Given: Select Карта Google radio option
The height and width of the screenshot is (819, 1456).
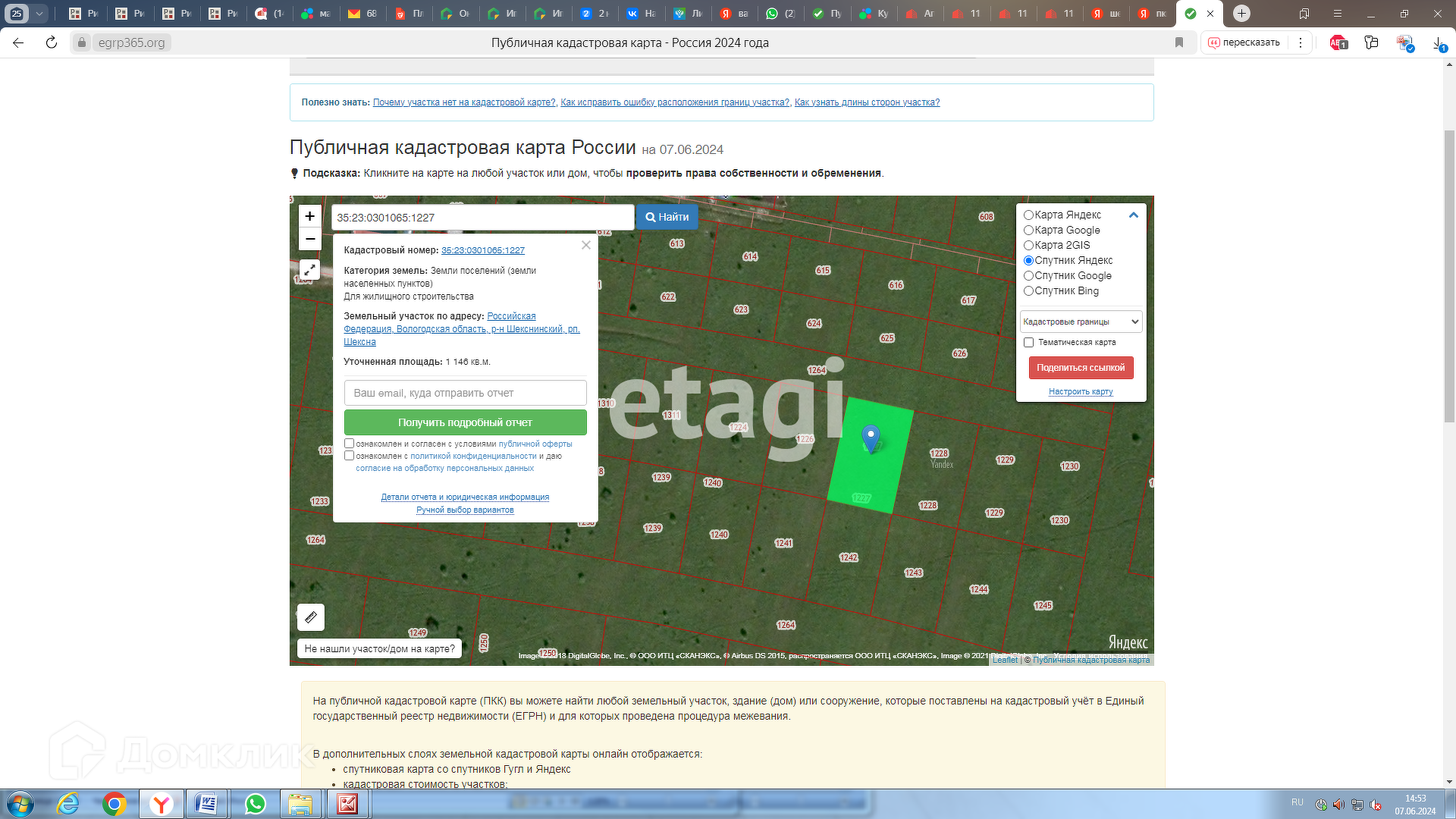Looking at the screenshot, I should (x=1028, y=231).
